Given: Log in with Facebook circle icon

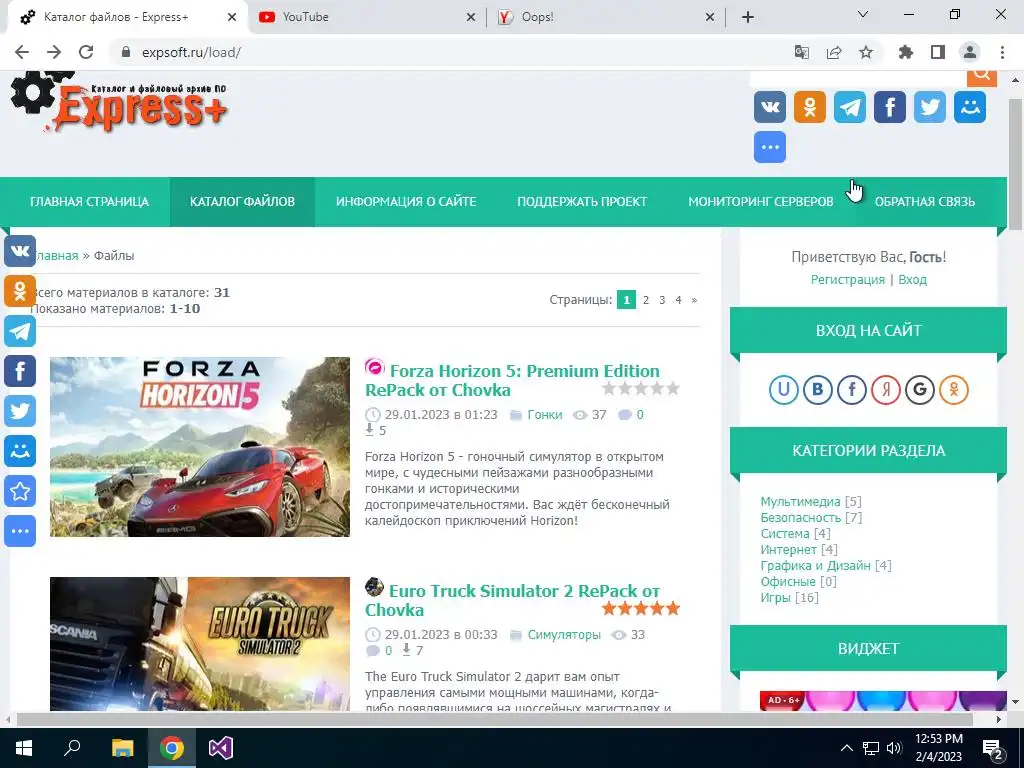Looking at the screenshot, I should pyautogui.click(x=852, y=390).
